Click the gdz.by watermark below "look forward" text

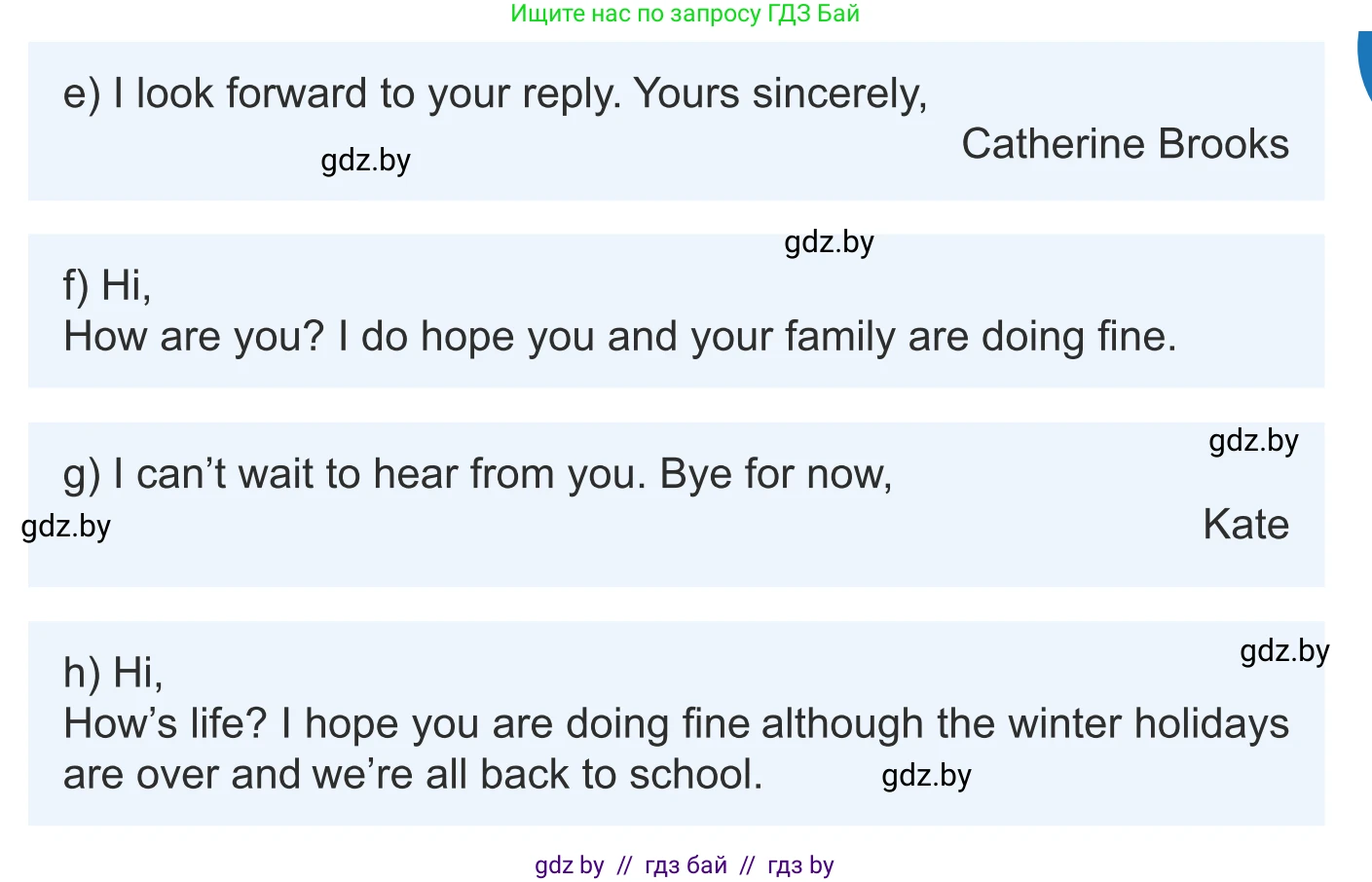[x=365, y=160]
